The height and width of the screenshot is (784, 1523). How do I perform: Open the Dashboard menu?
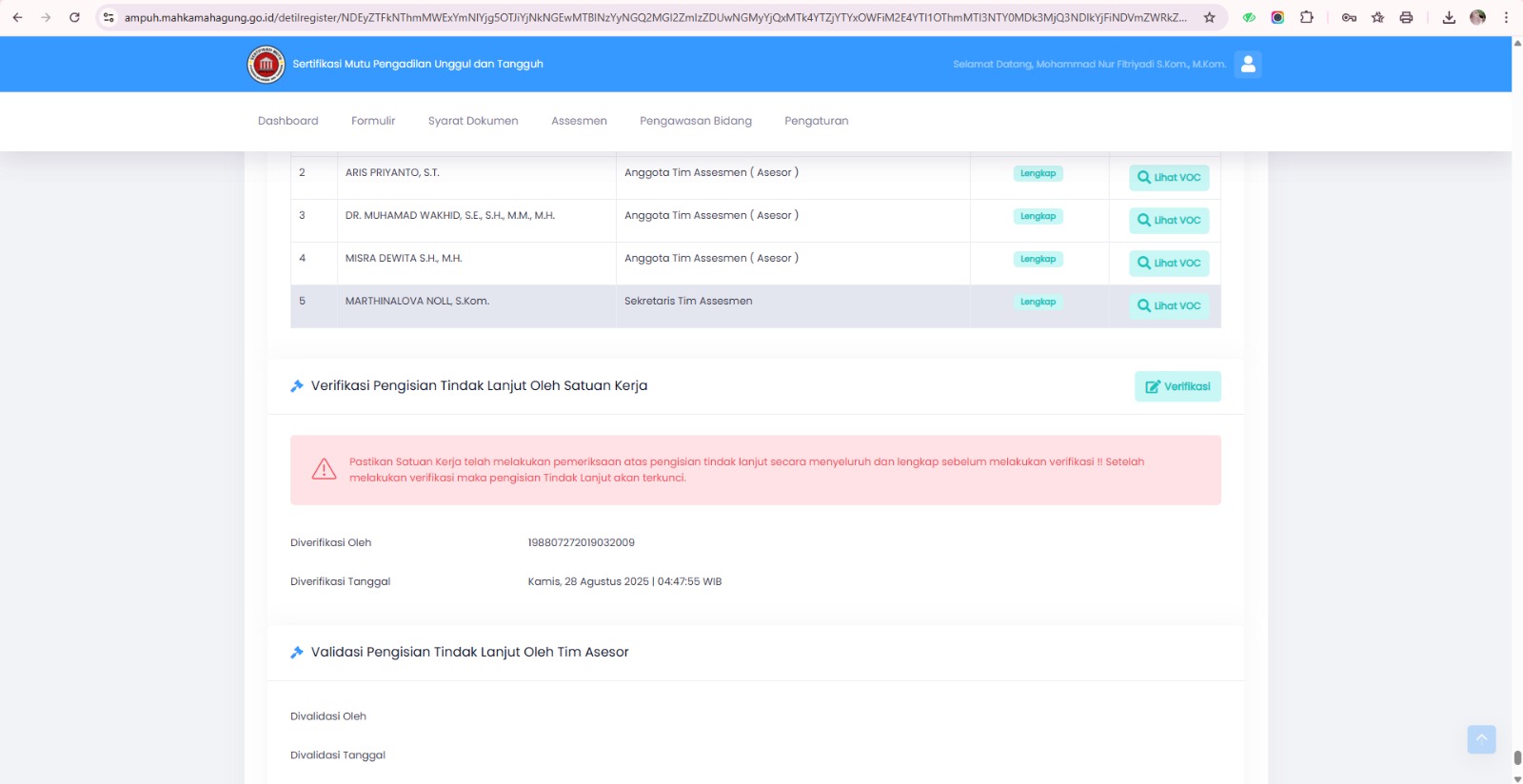(287, 121)
